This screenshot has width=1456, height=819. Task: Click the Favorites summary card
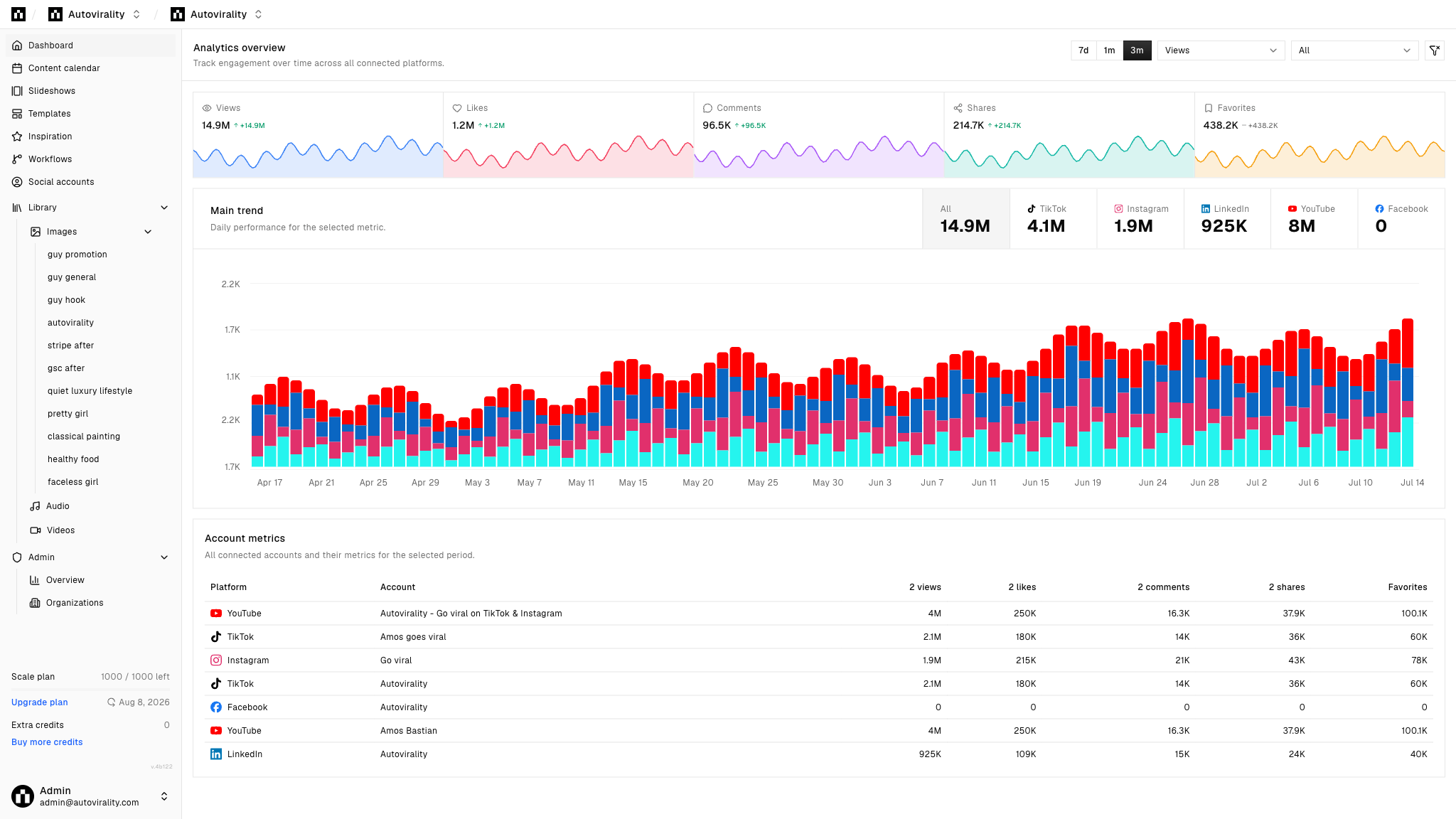1320,135
